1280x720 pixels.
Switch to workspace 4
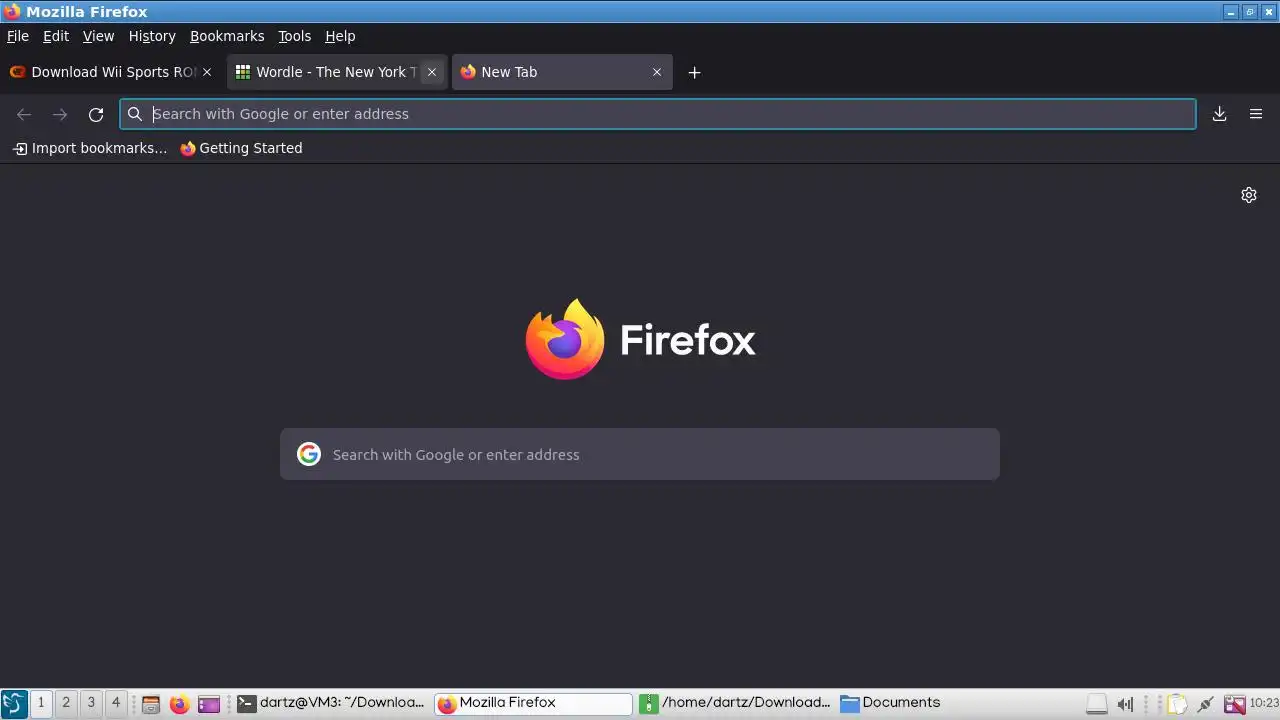pyautogui.click(x=116, y=703)
